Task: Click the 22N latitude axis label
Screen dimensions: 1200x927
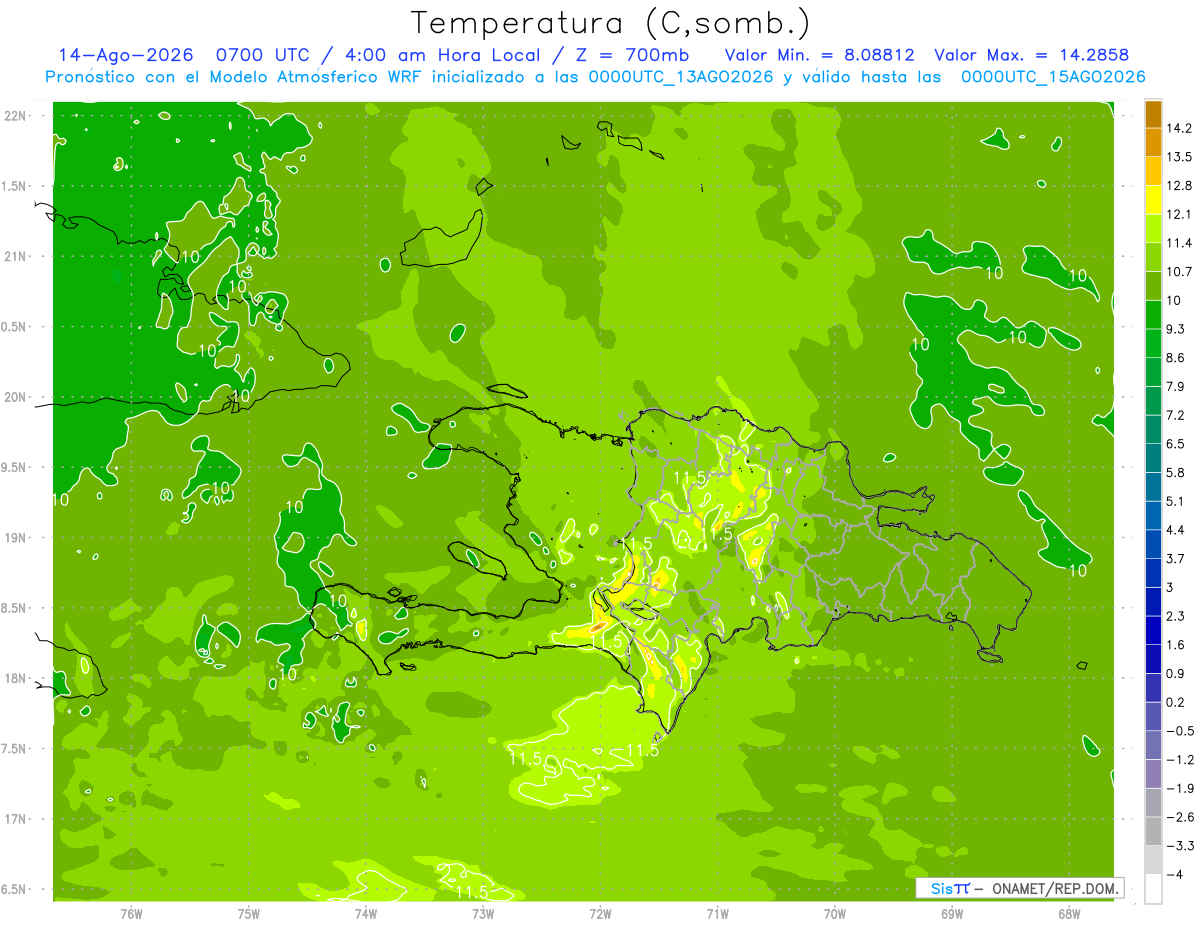Action: pos(16,116)
